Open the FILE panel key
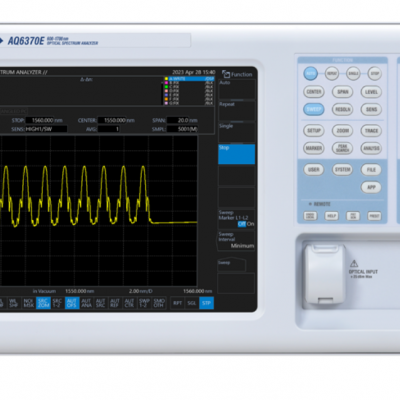 tap(371, 170)
